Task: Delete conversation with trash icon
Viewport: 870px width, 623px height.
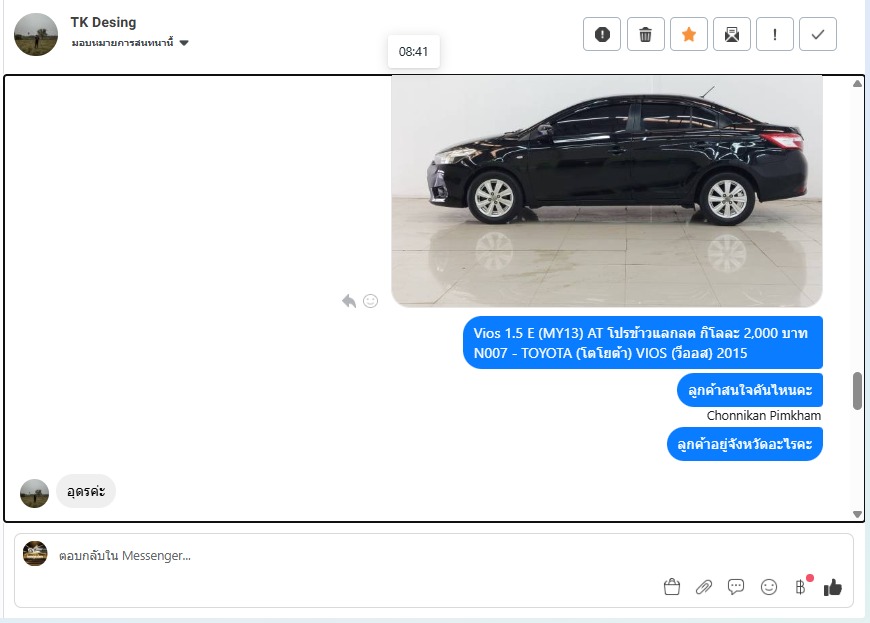Action: tap(645, 34)
